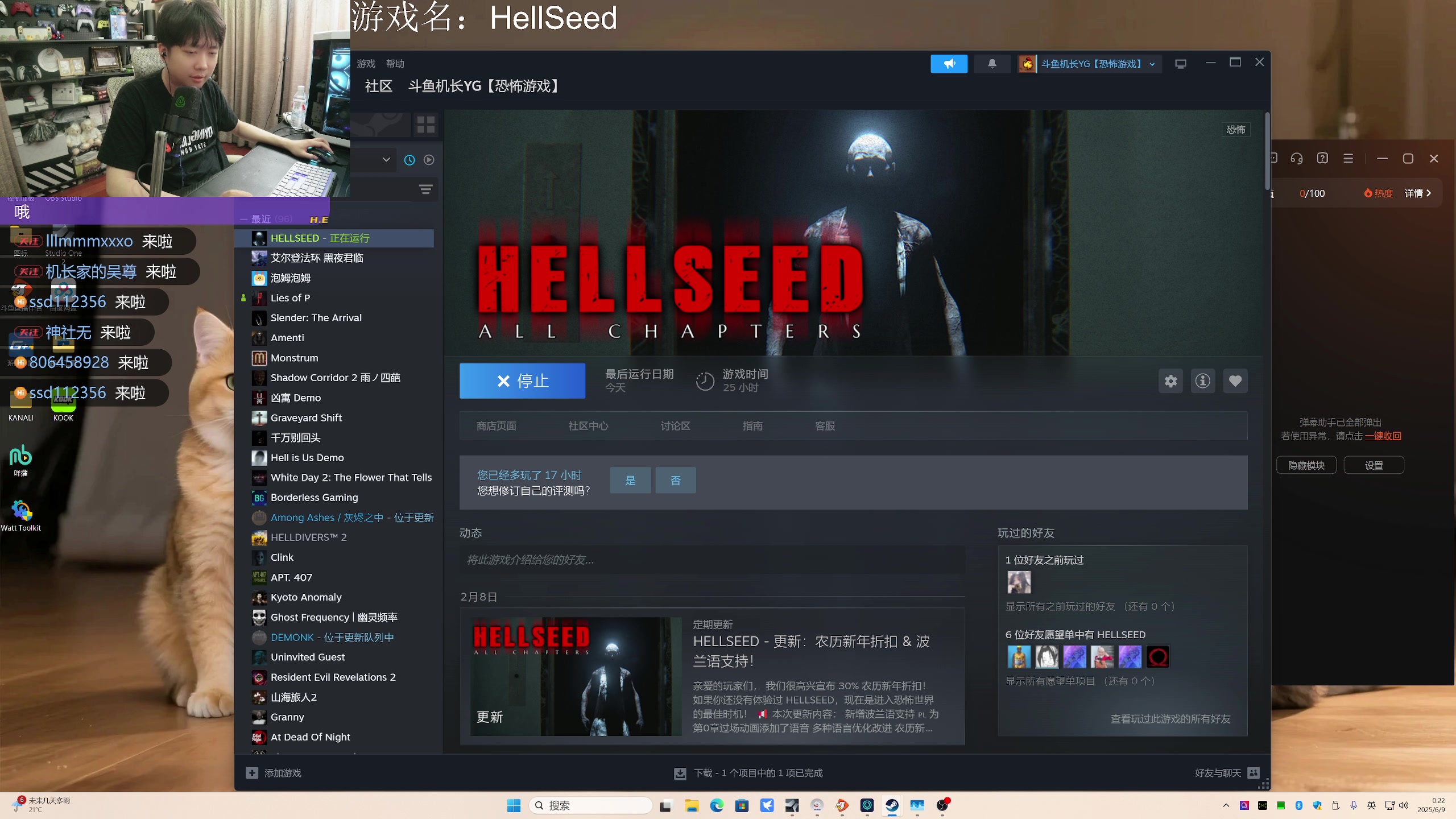Expand account dropdown 斗鱼机长YG
Screen dimensions: 1456x819
pos(1152,64)
